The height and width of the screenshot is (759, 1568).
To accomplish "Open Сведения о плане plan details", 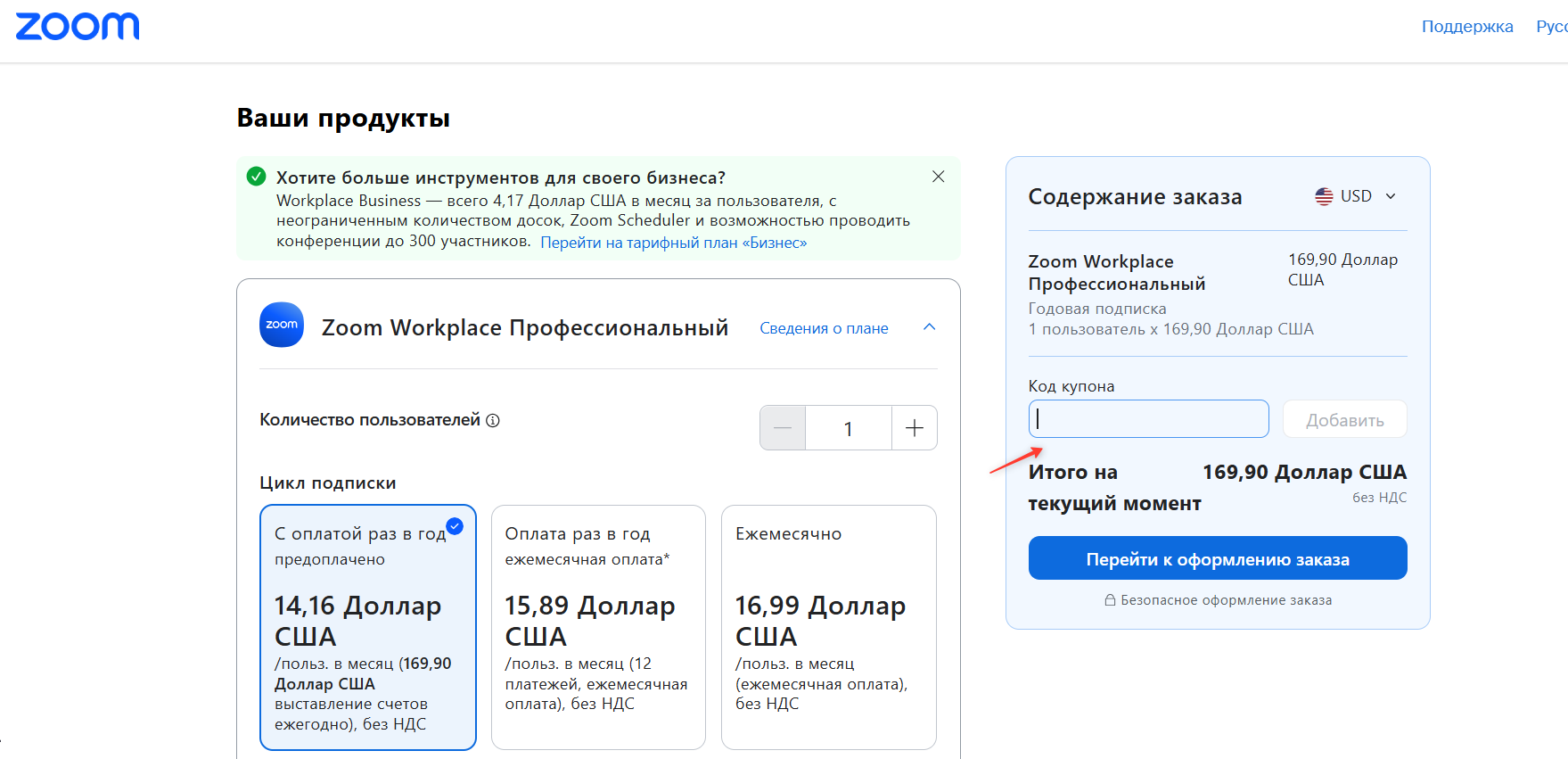I will click(x=824, y=328).
